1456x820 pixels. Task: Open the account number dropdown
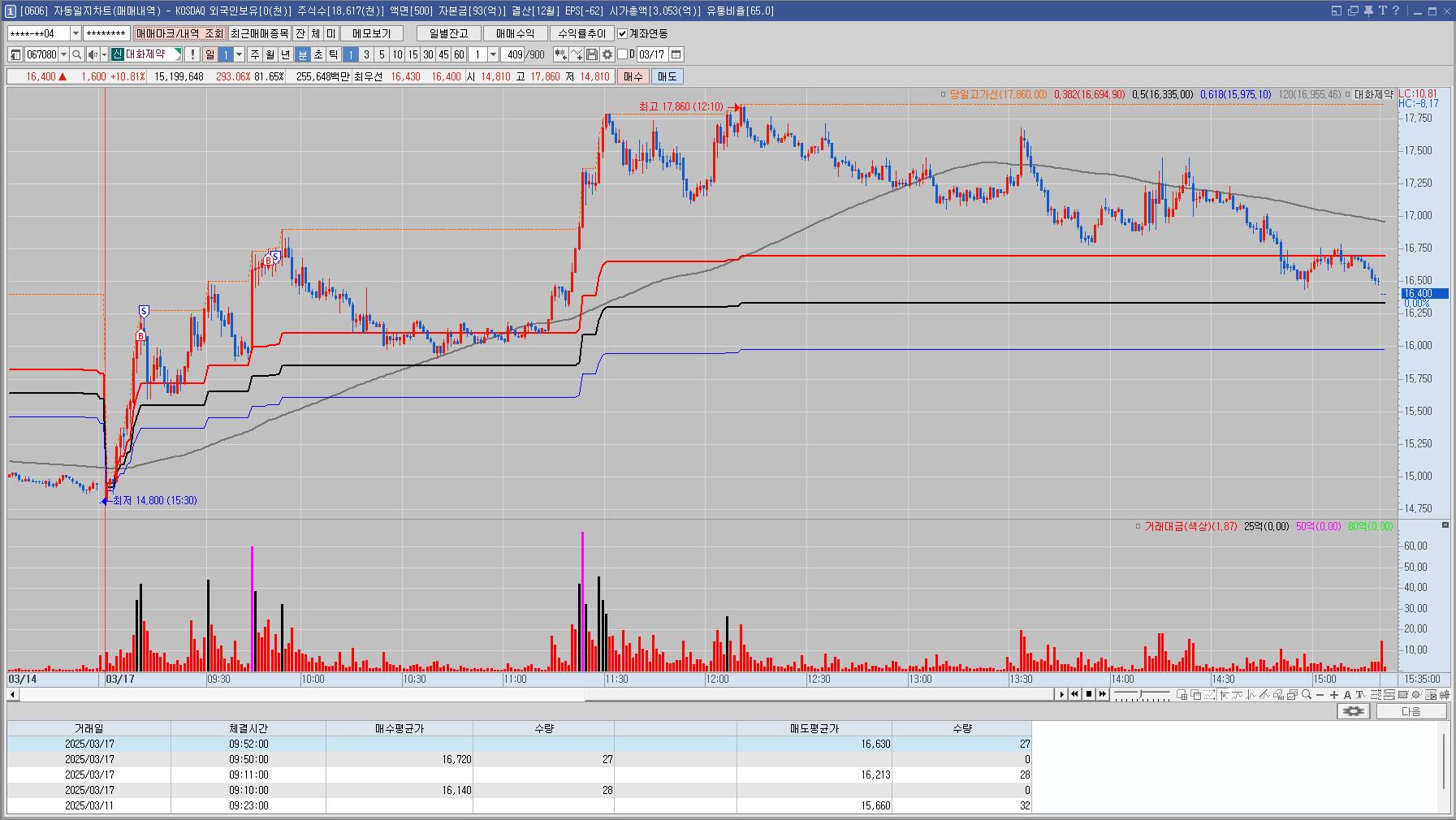[x=76, y=33]
